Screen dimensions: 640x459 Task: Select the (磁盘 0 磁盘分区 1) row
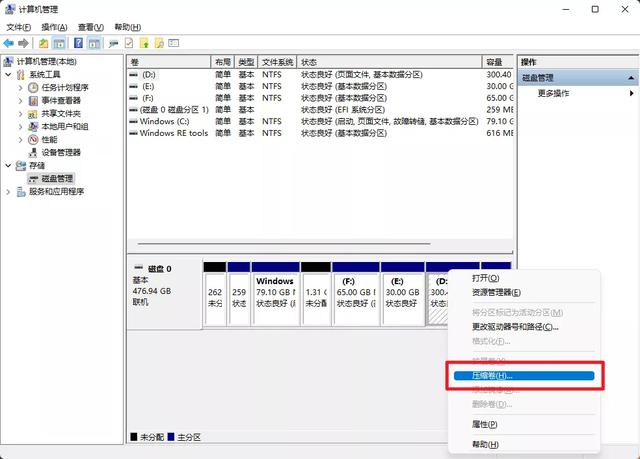point(320,110)
